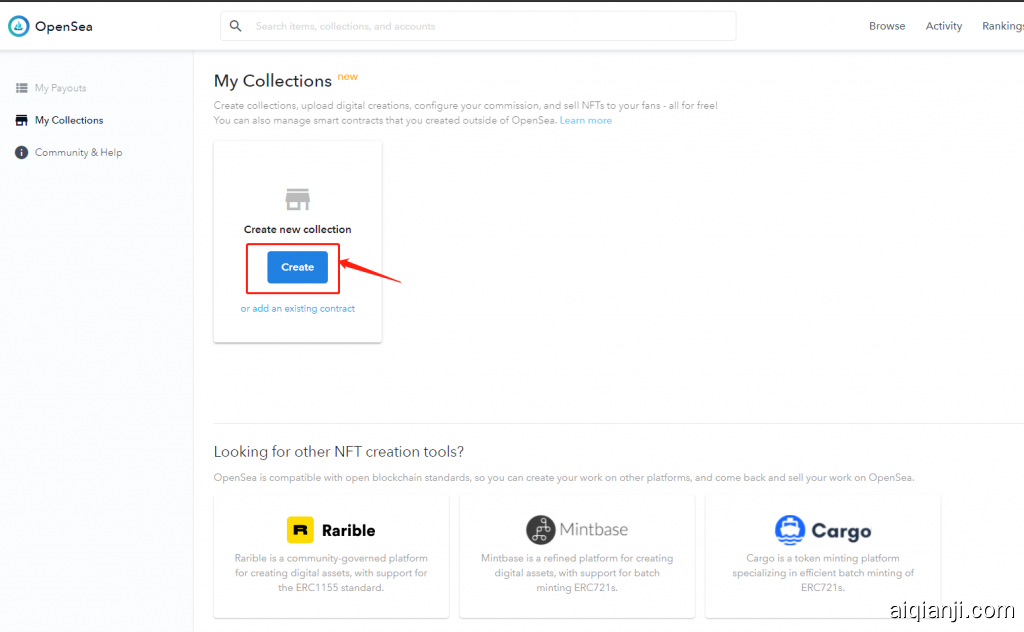Open Community & Help in the sidebar

click(x=78, y=152)
